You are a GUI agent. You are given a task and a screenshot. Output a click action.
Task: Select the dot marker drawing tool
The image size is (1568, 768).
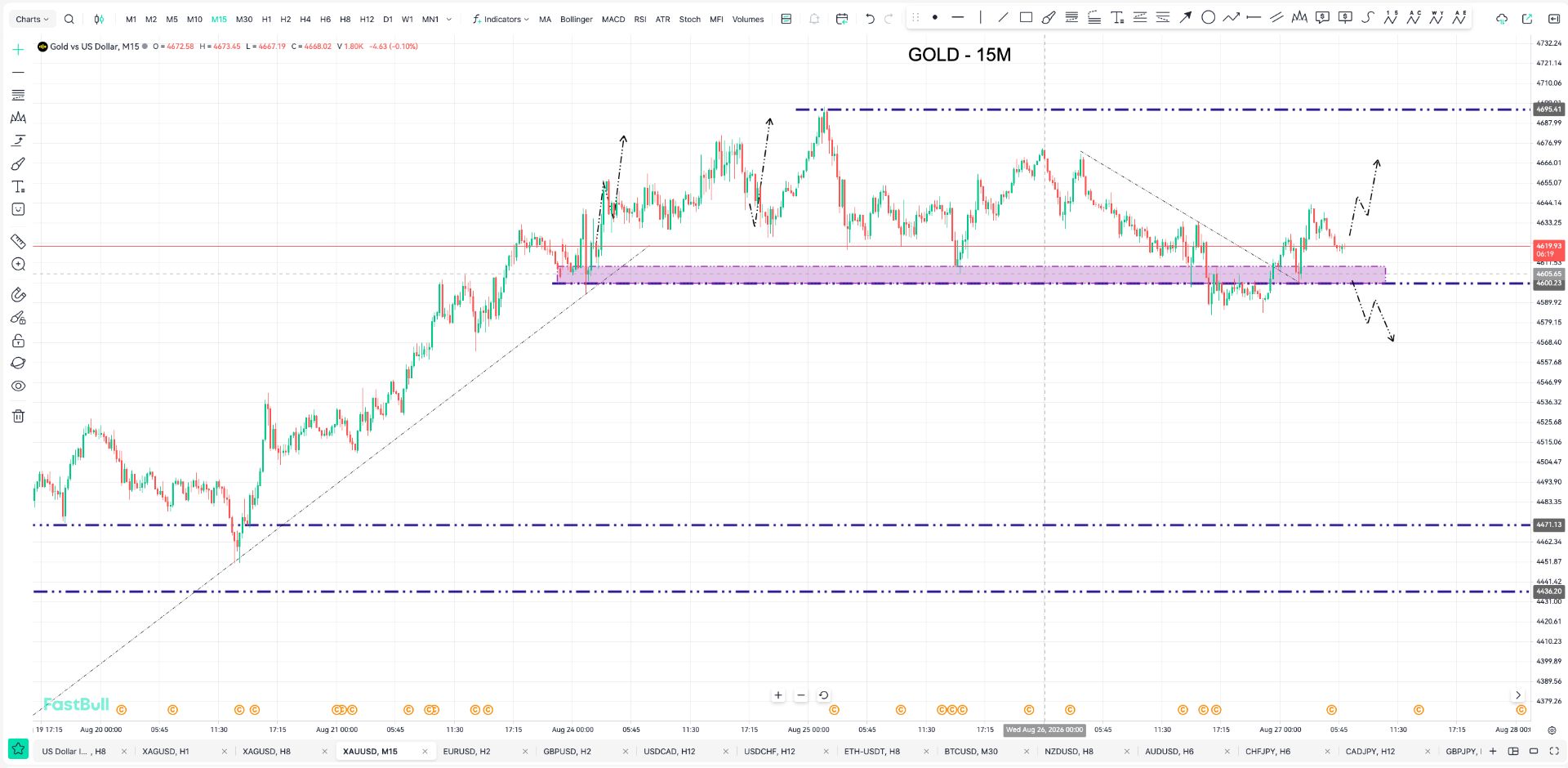coord(935,17)
